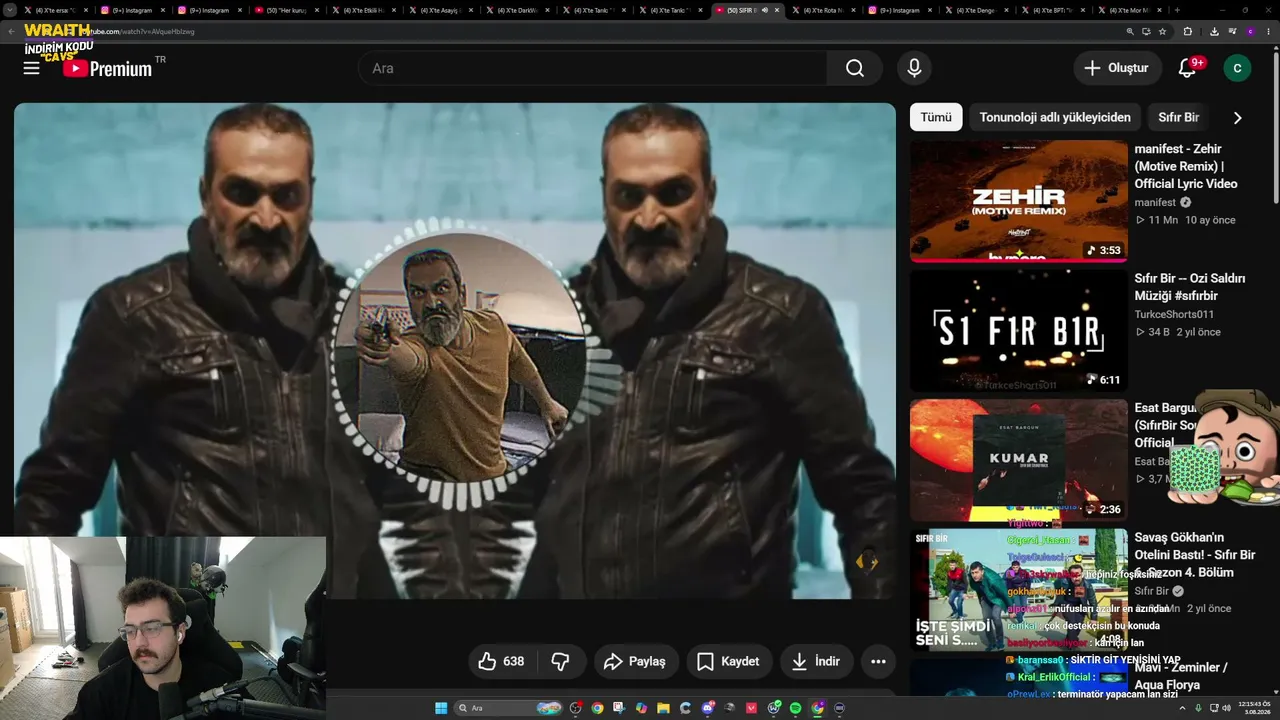The image size is (1280, 720).
Task: Open the S1 F1R B1R video thumbnail
Action: 1018,331
